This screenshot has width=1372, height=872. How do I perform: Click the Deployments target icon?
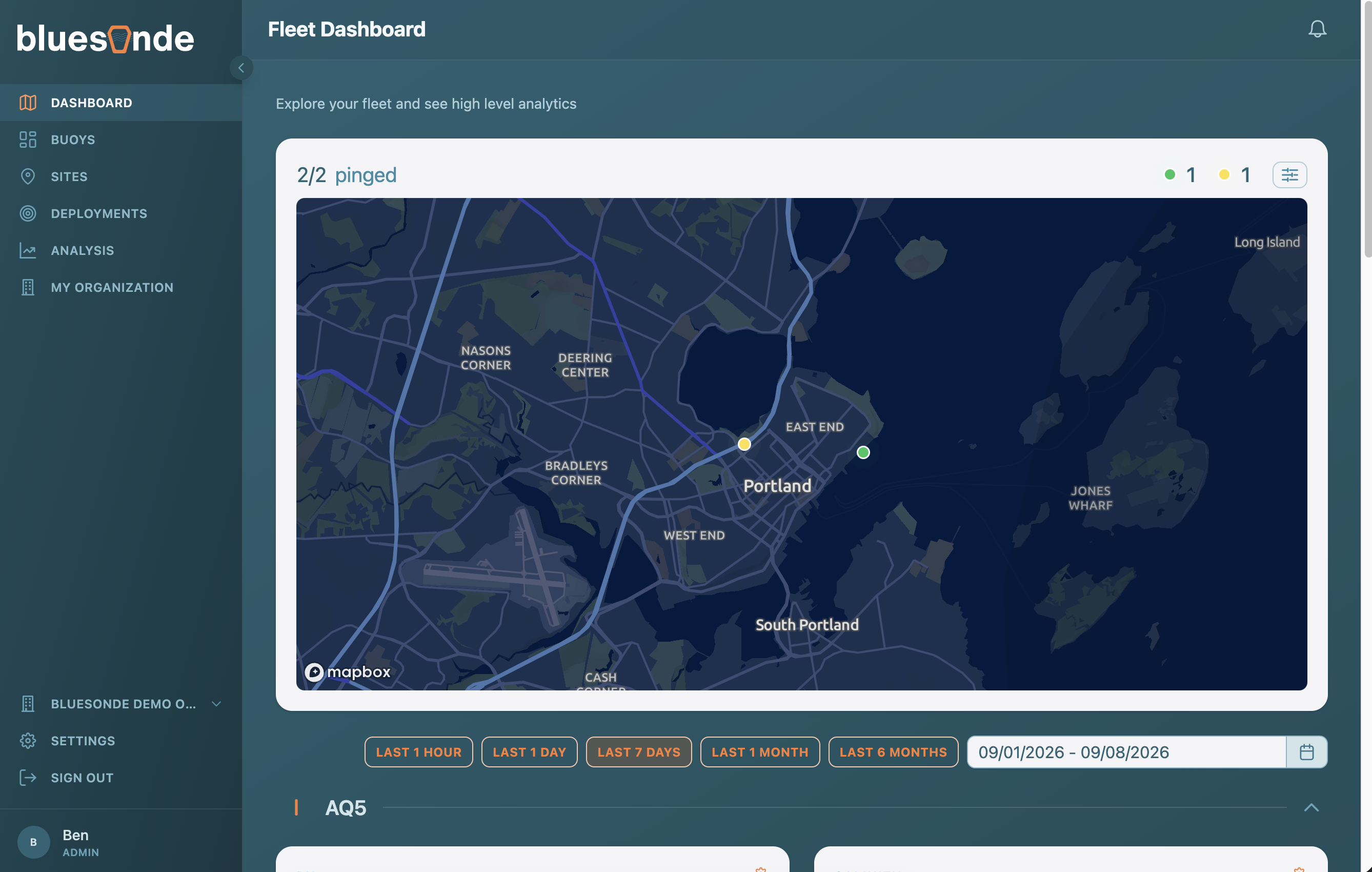click(x=28, y=213)
